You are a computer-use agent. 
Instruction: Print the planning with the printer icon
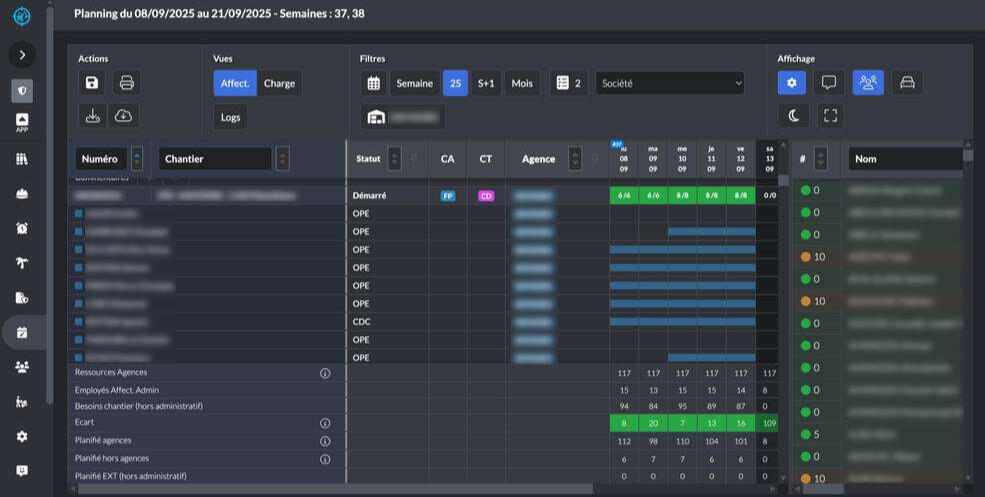coord(126,83)
